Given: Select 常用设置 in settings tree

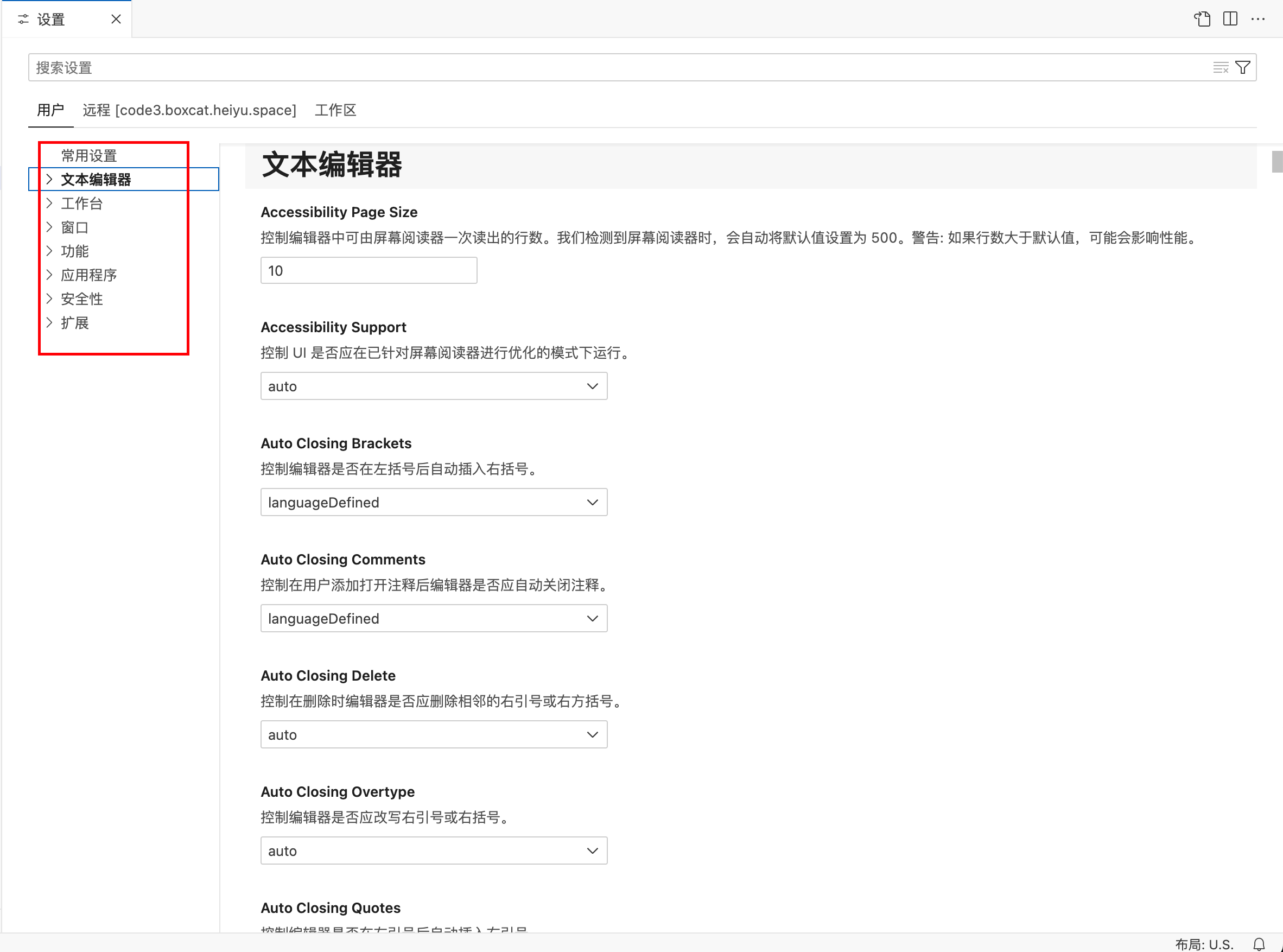Looking at the screenshot, I should pyautogui.click(x=88, y=156).
